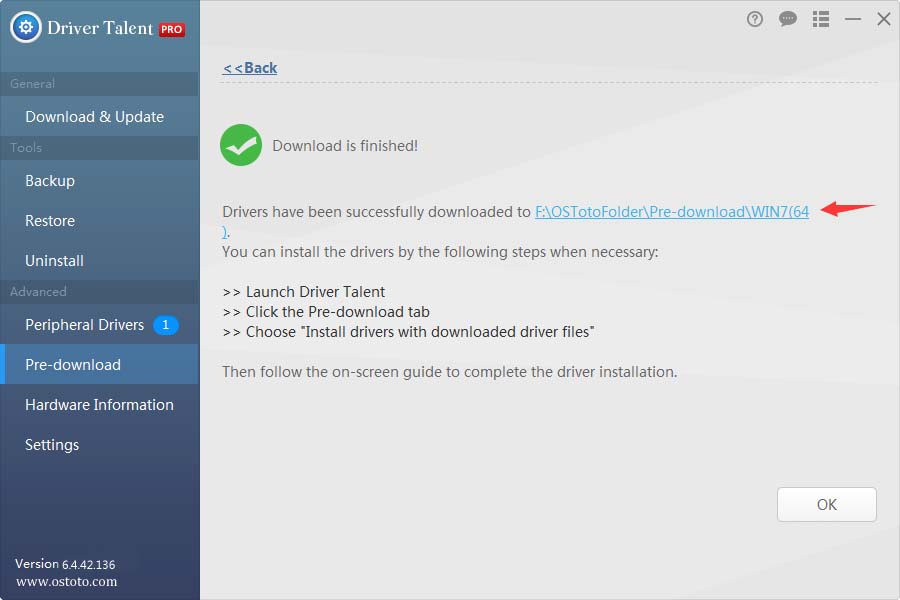Click 'Then follow the on-screen guide' text
900x600 pixels.
[x=449, y=372]
